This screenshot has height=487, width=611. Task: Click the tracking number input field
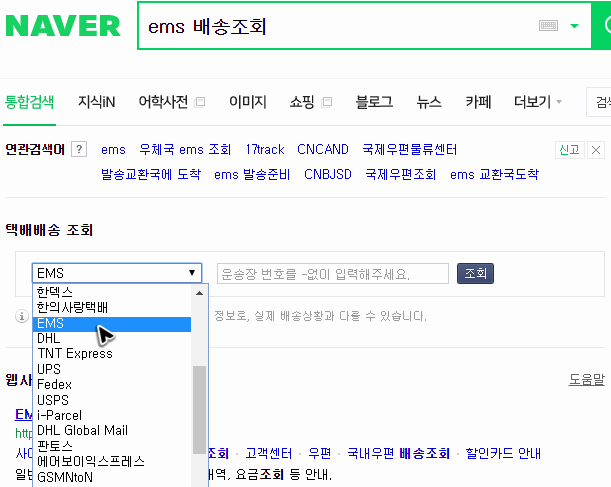point(333,274)
